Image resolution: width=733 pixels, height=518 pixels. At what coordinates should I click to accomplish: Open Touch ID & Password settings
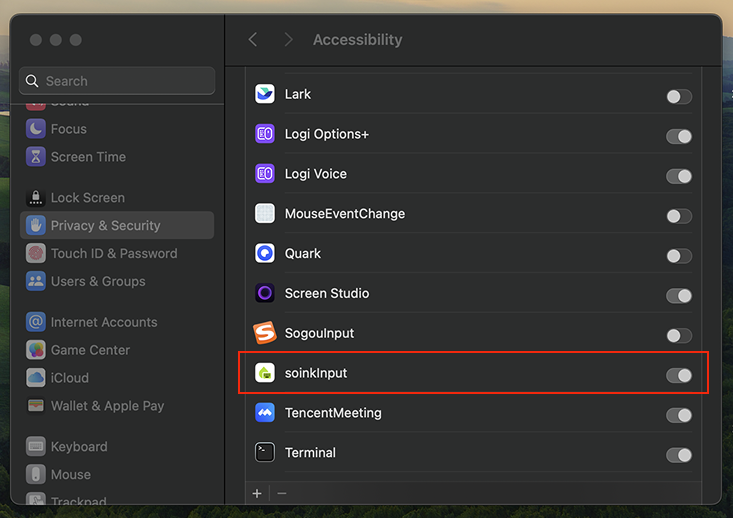117,253
